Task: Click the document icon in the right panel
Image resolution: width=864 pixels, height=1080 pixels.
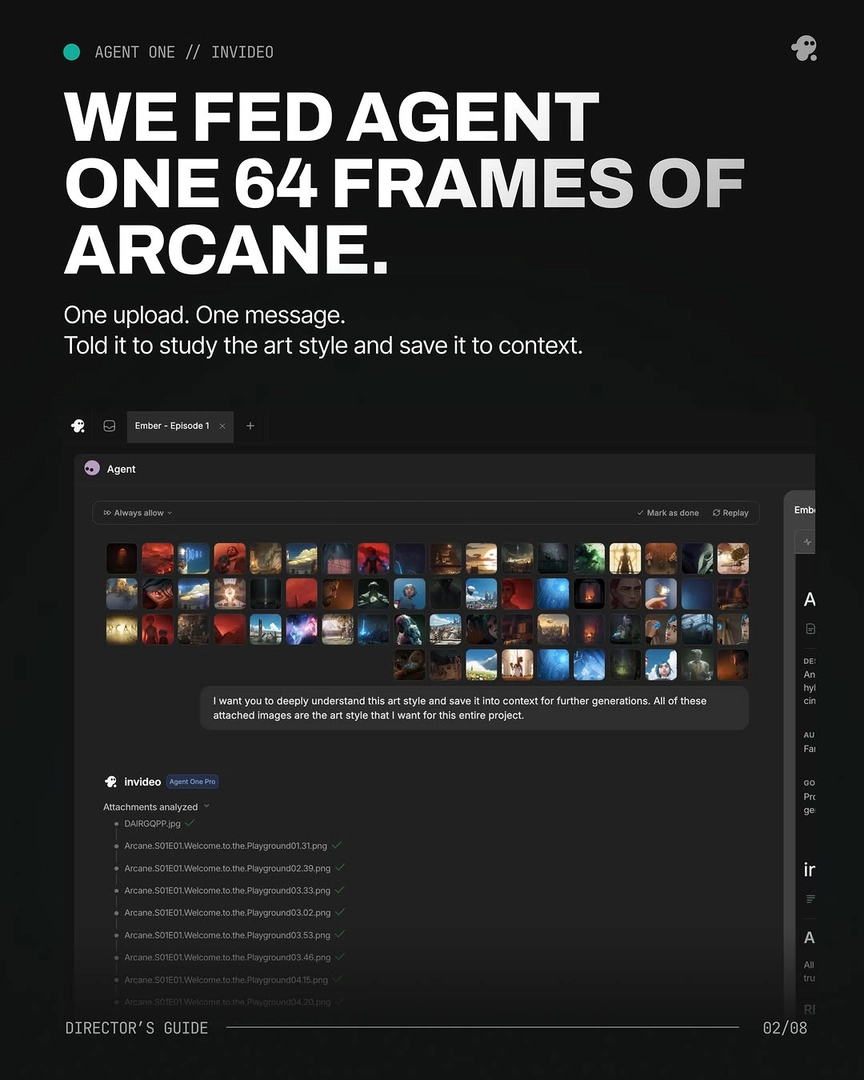Action: (x=810, y=628)
